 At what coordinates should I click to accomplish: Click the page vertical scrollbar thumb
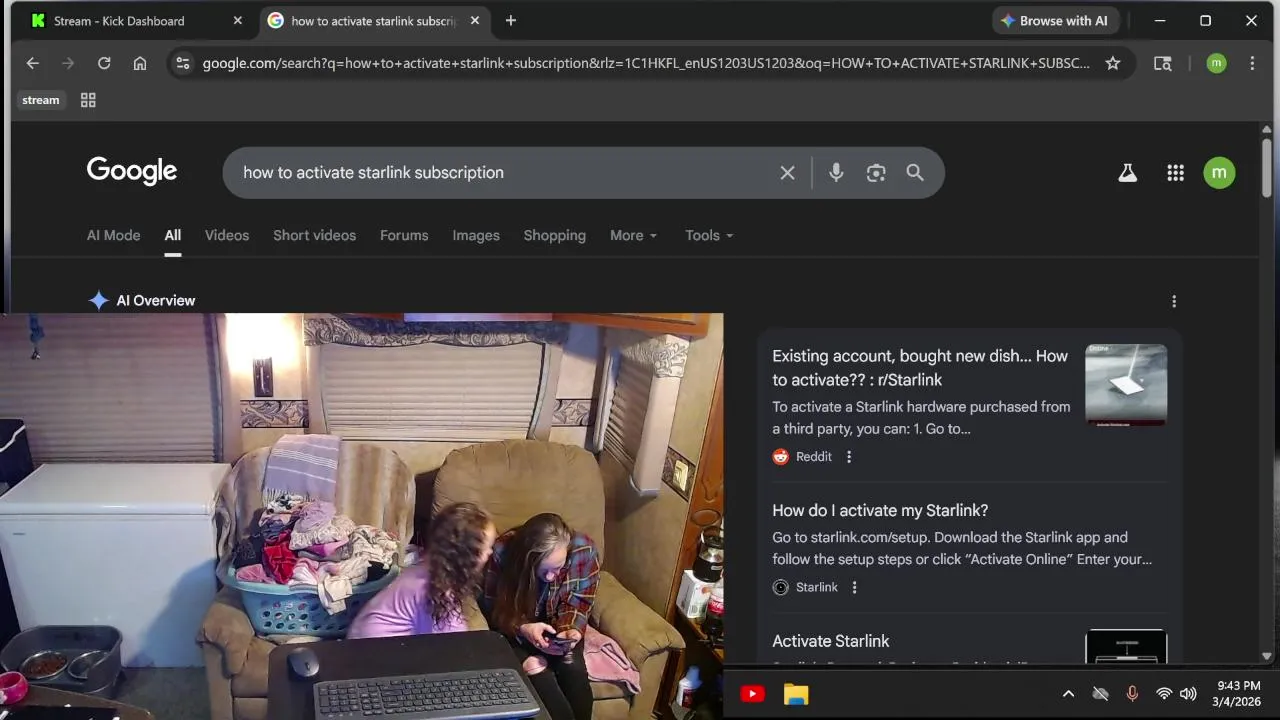point(1267,167)
